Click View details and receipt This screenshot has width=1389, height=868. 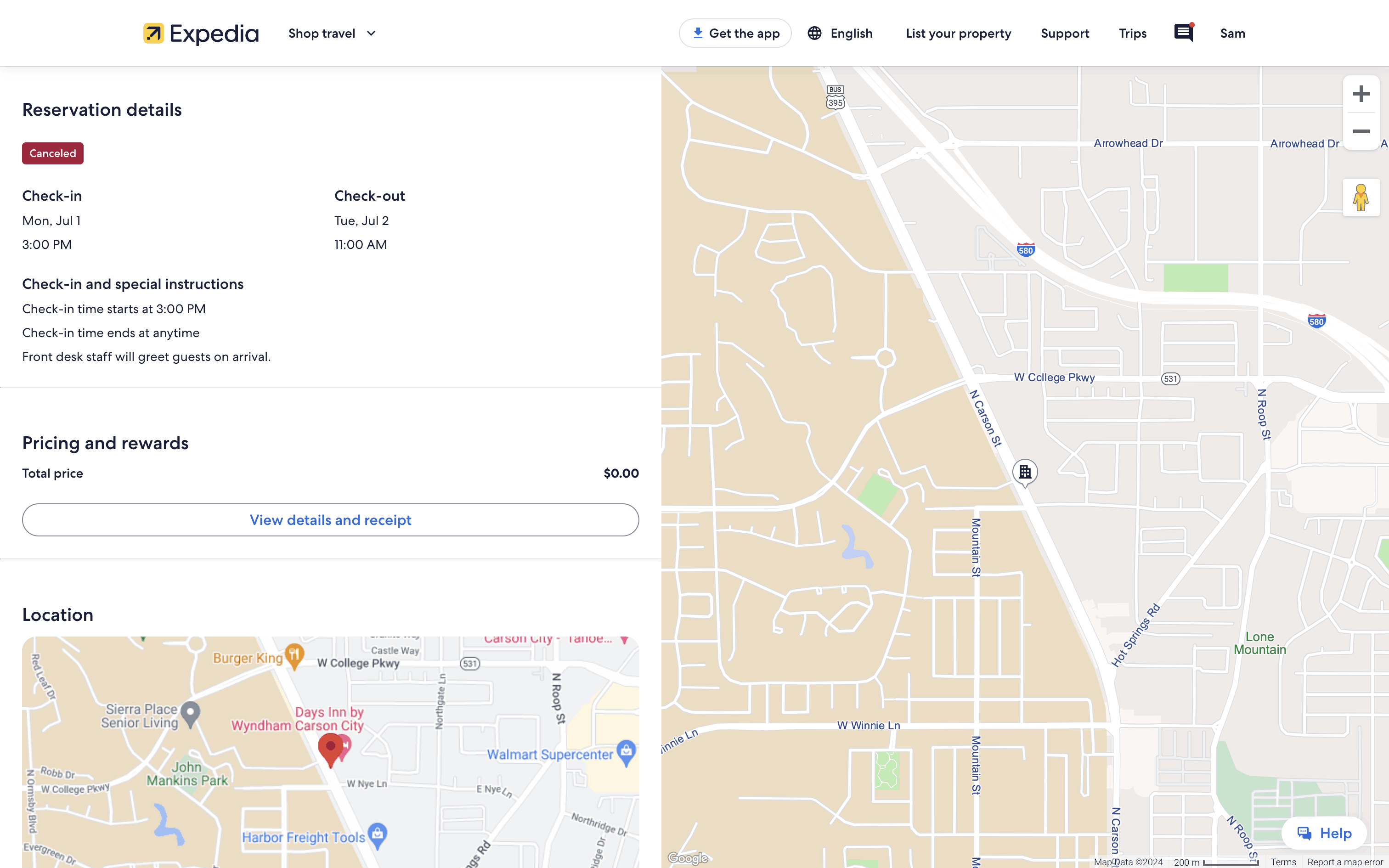point(330,520)
